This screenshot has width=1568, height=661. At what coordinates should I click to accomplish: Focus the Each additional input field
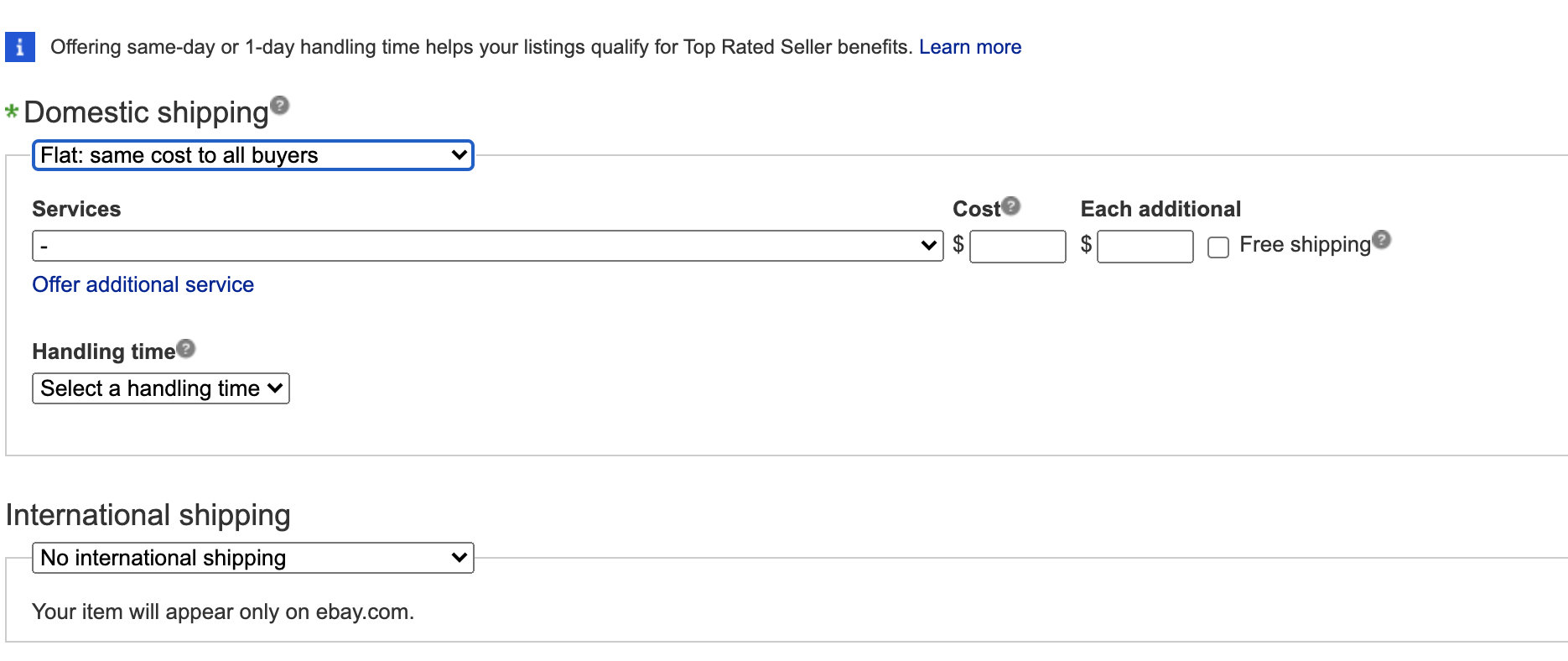[1145, 247]
